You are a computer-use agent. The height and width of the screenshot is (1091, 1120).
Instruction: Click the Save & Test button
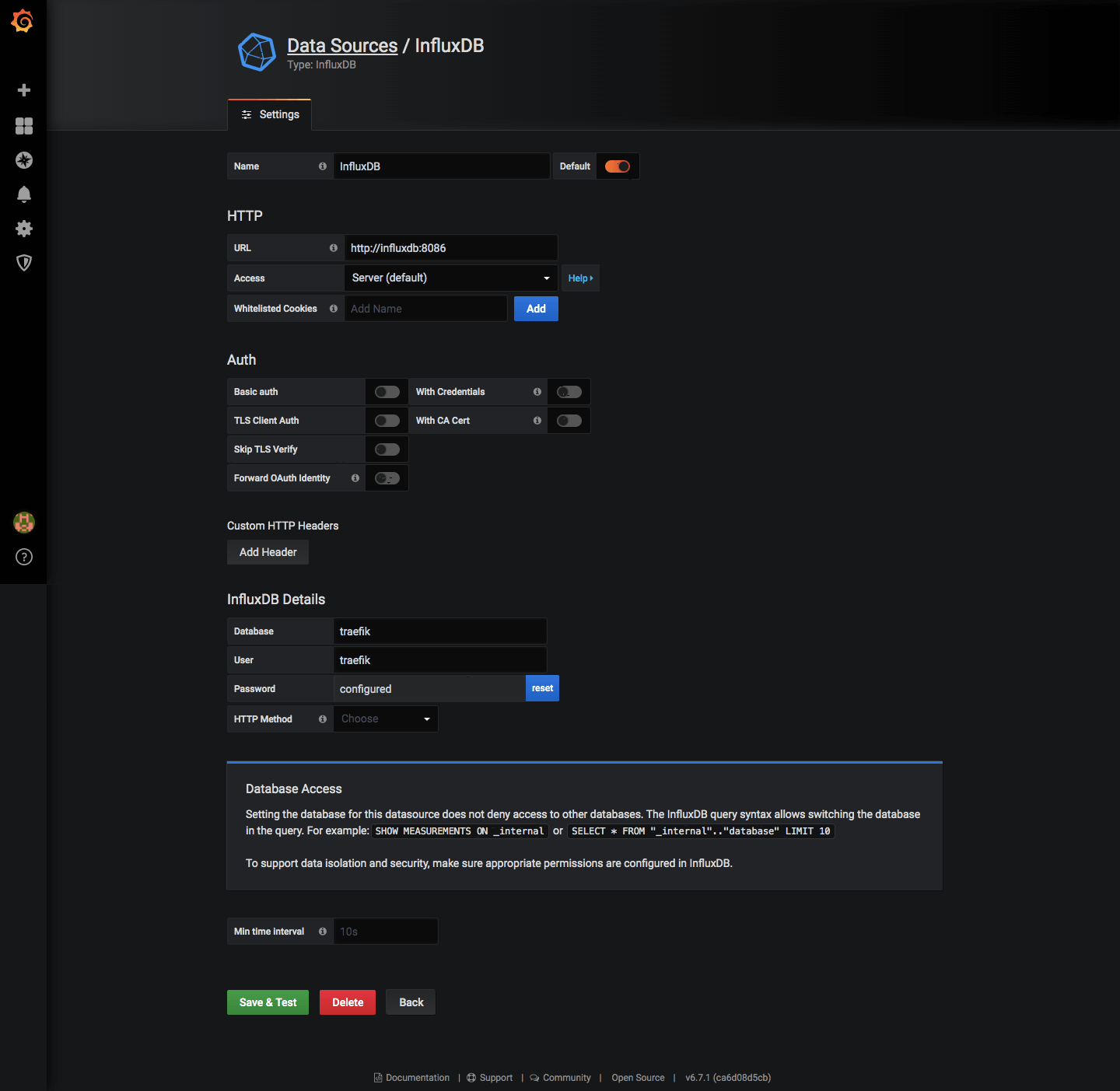pos(268,1002)
